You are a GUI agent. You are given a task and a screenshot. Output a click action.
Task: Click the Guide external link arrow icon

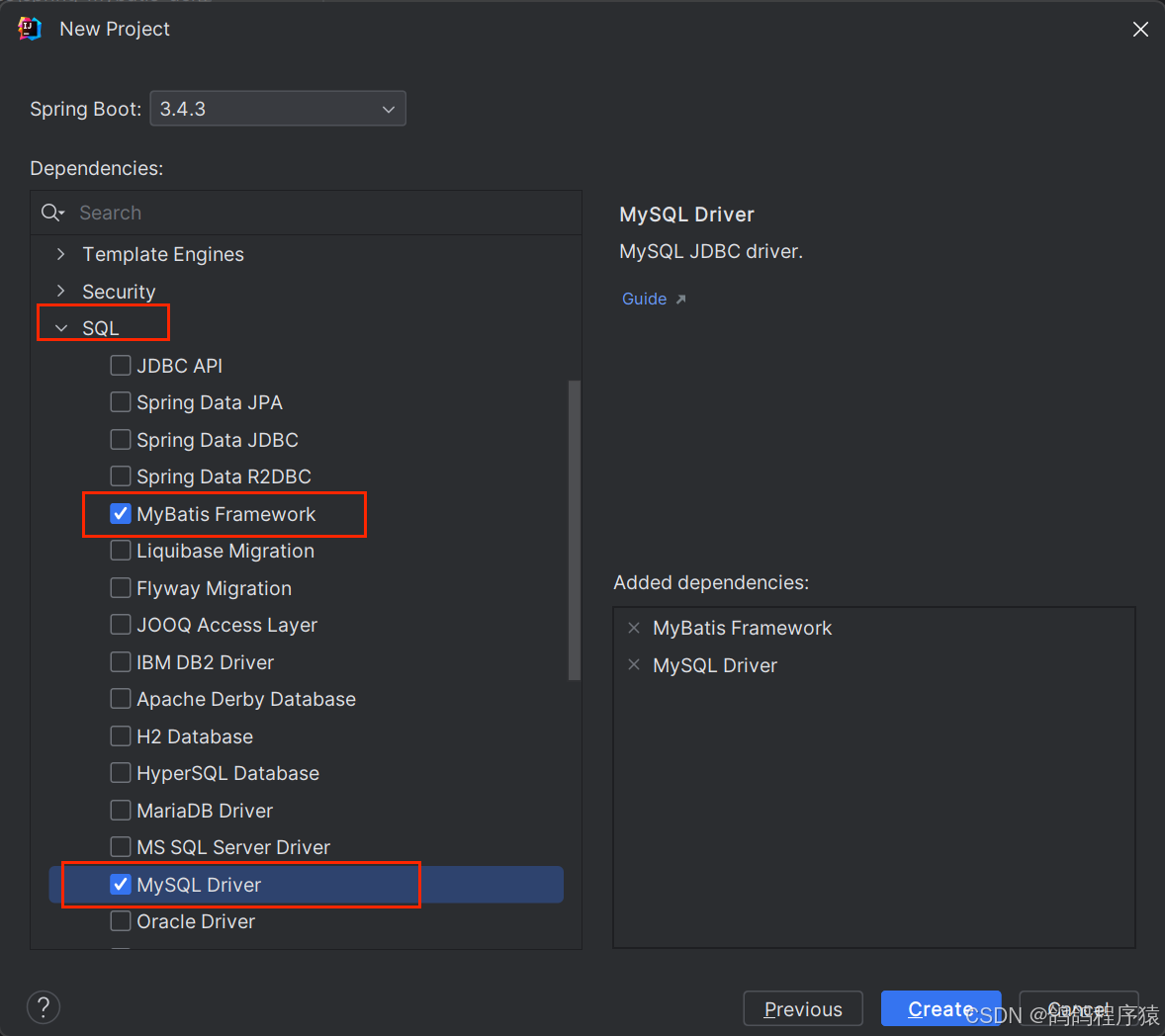680,300
